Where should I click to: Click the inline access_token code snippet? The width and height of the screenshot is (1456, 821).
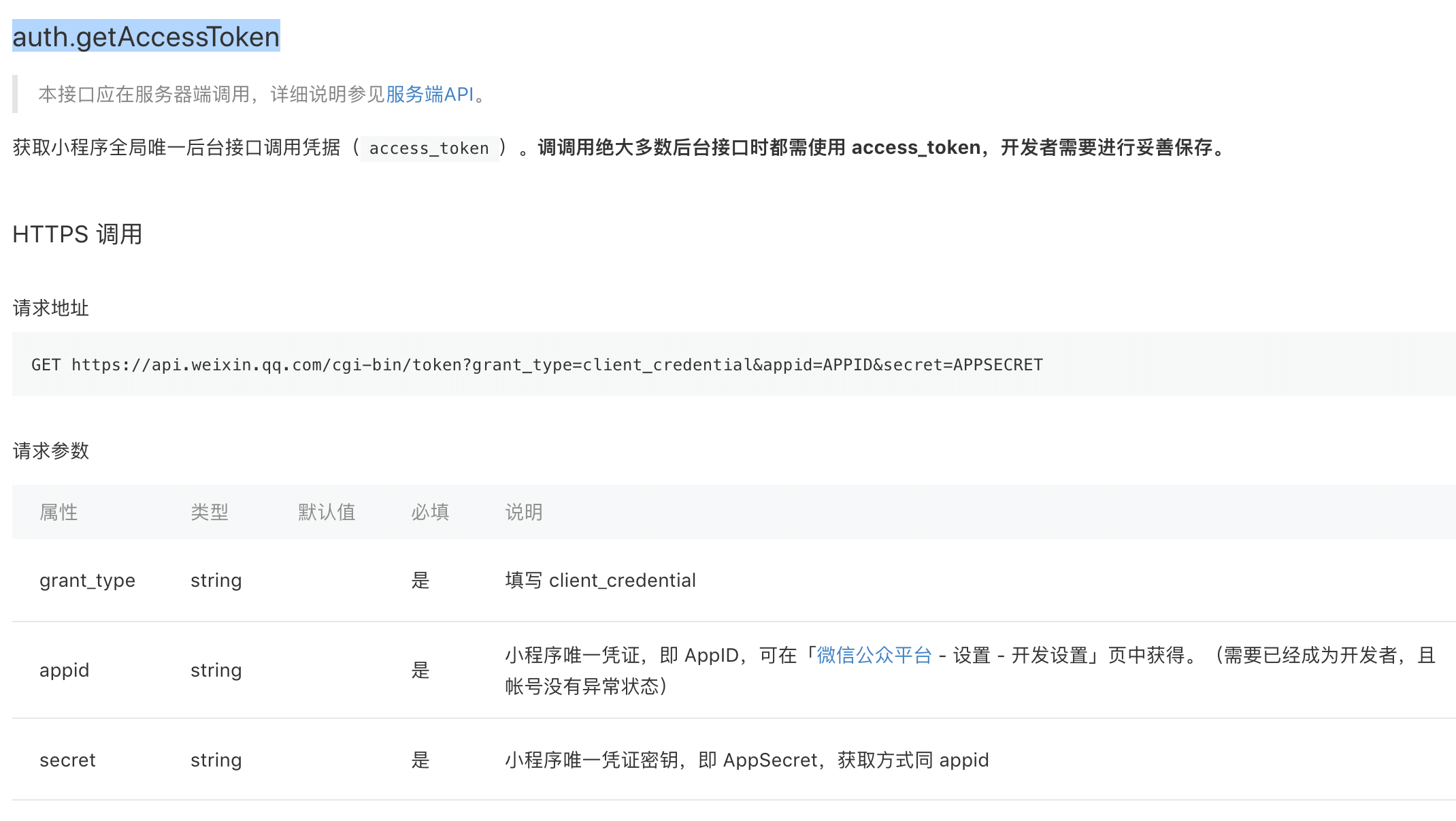pos(429,148)
